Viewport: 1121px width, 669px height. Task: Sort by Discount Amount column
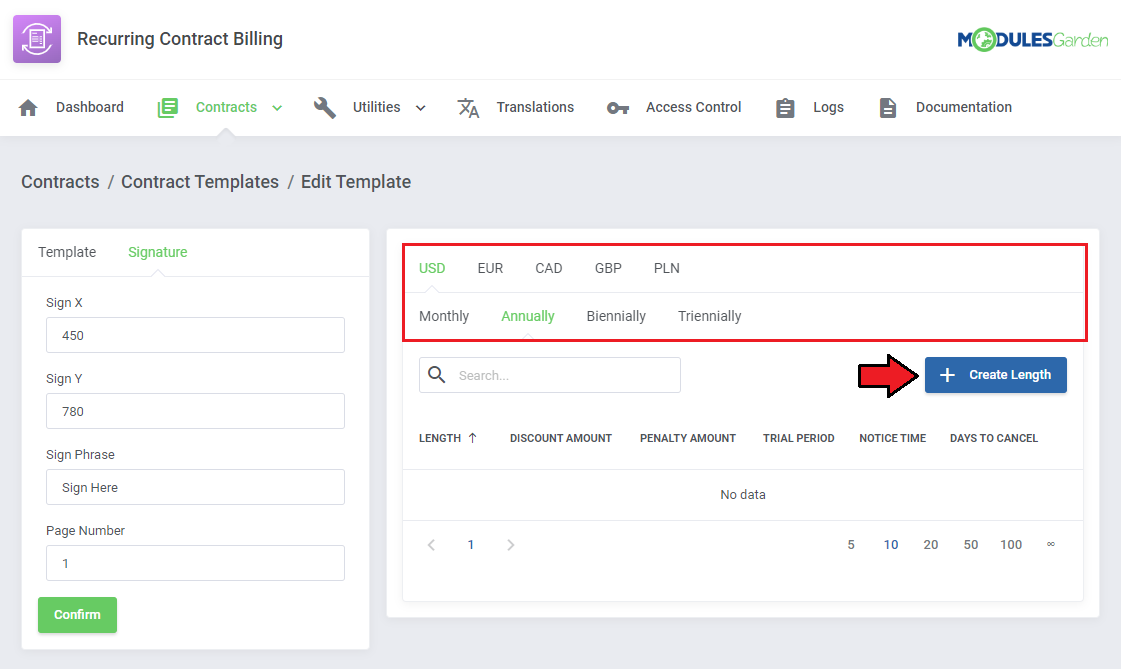pos(560,438)
